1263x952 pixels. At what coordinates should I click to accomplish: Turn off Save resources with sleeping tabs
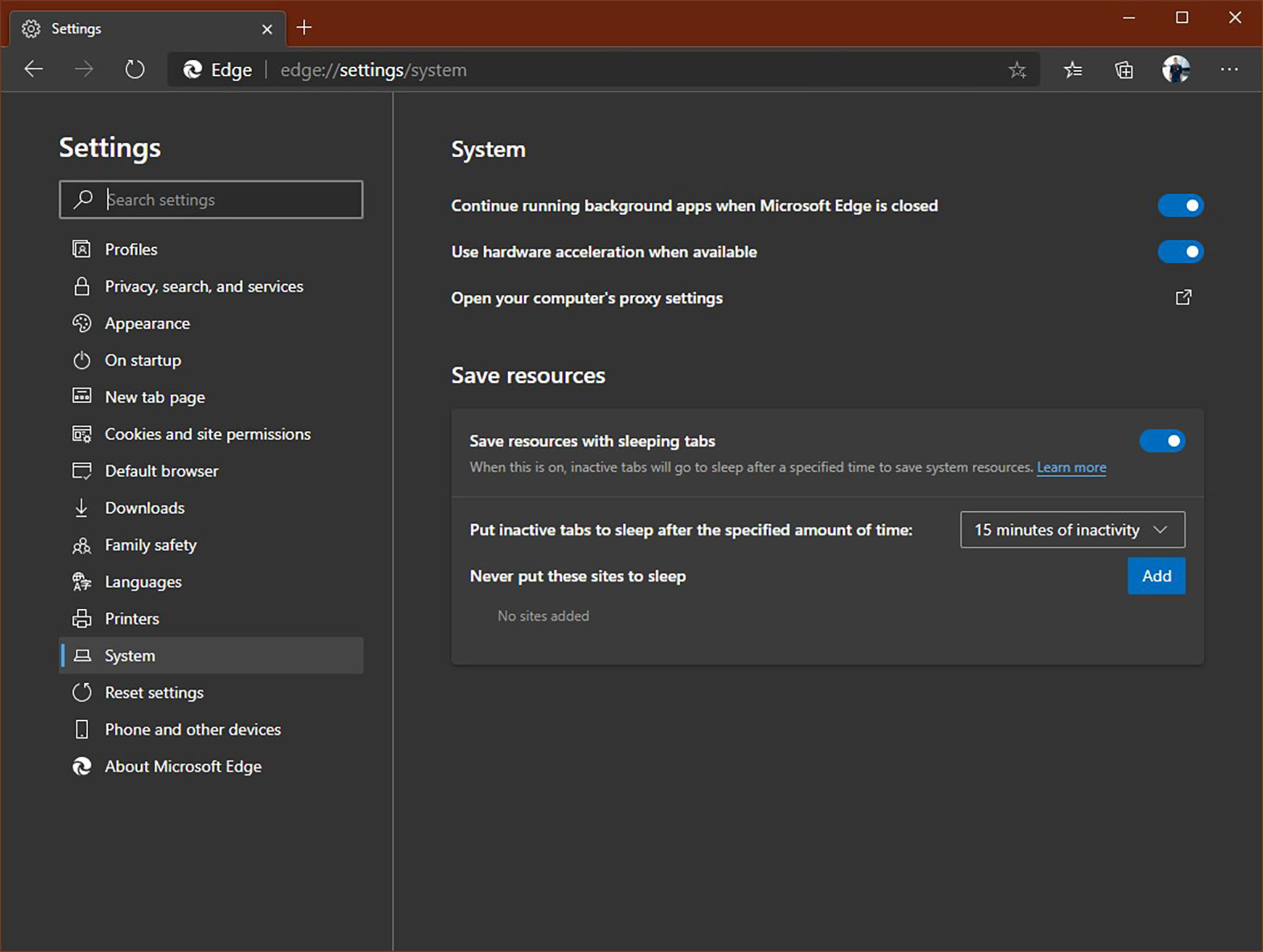[x=1162, y=441]
